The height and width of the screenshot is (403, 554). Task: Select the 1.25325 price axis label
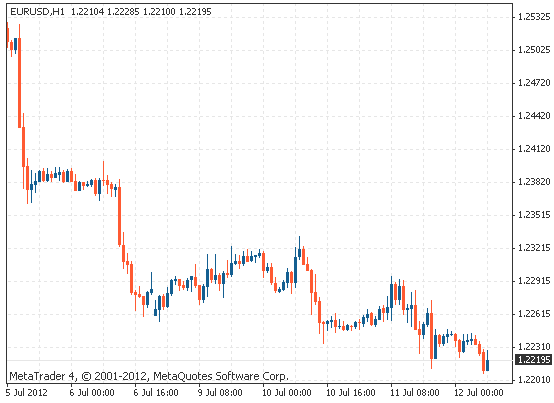tap(534, 17)
